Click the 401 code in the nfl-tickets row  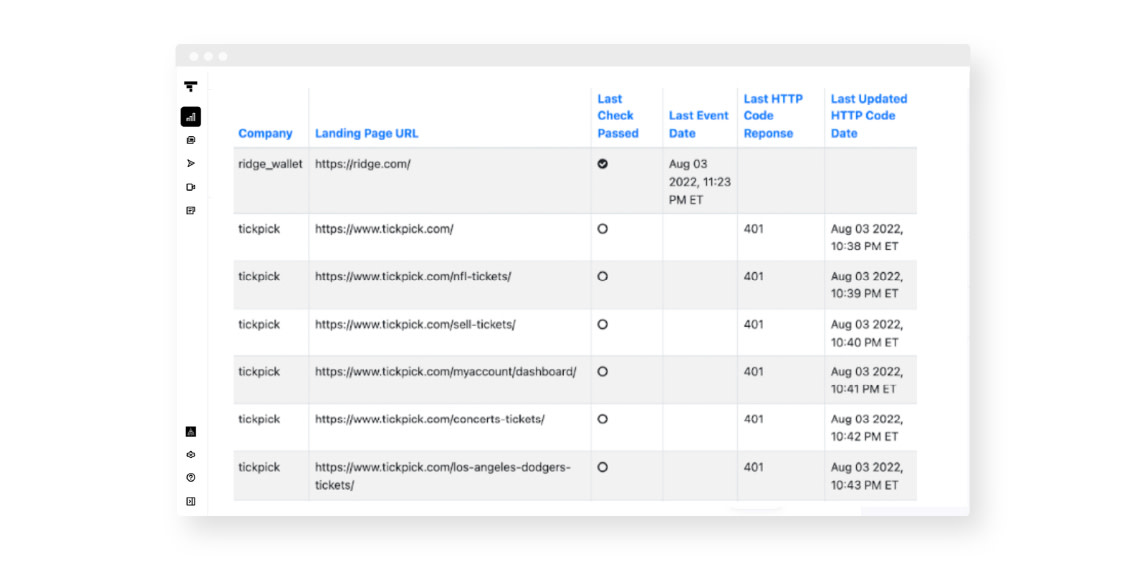coord(753,277)
